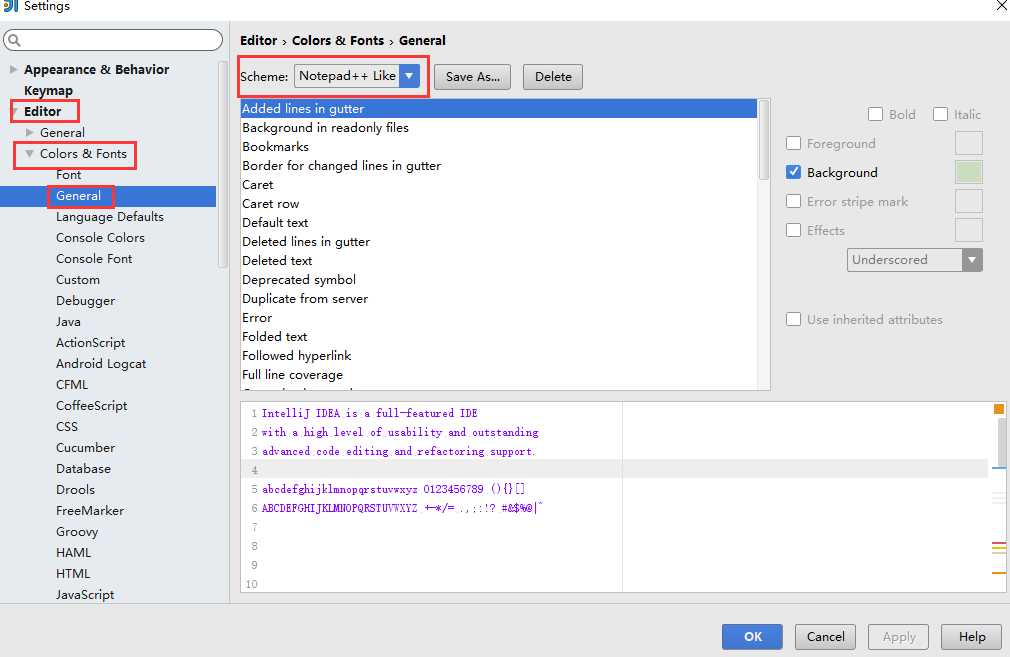Toggle the Foreground checkbox
The image size is (1010, 657).
(x=794, y=143)
